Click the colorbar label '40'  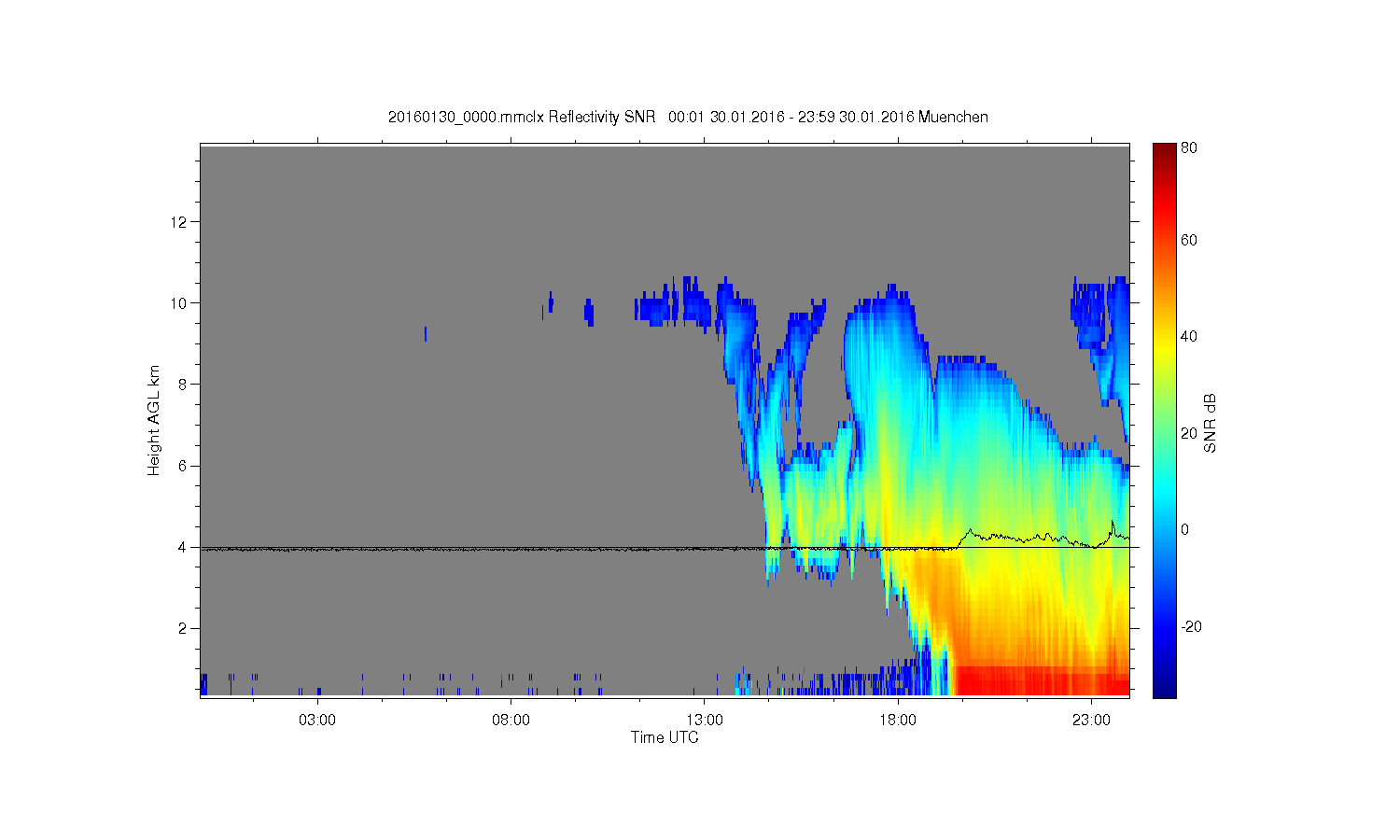pyautogui.click(x=1189, y=337)
